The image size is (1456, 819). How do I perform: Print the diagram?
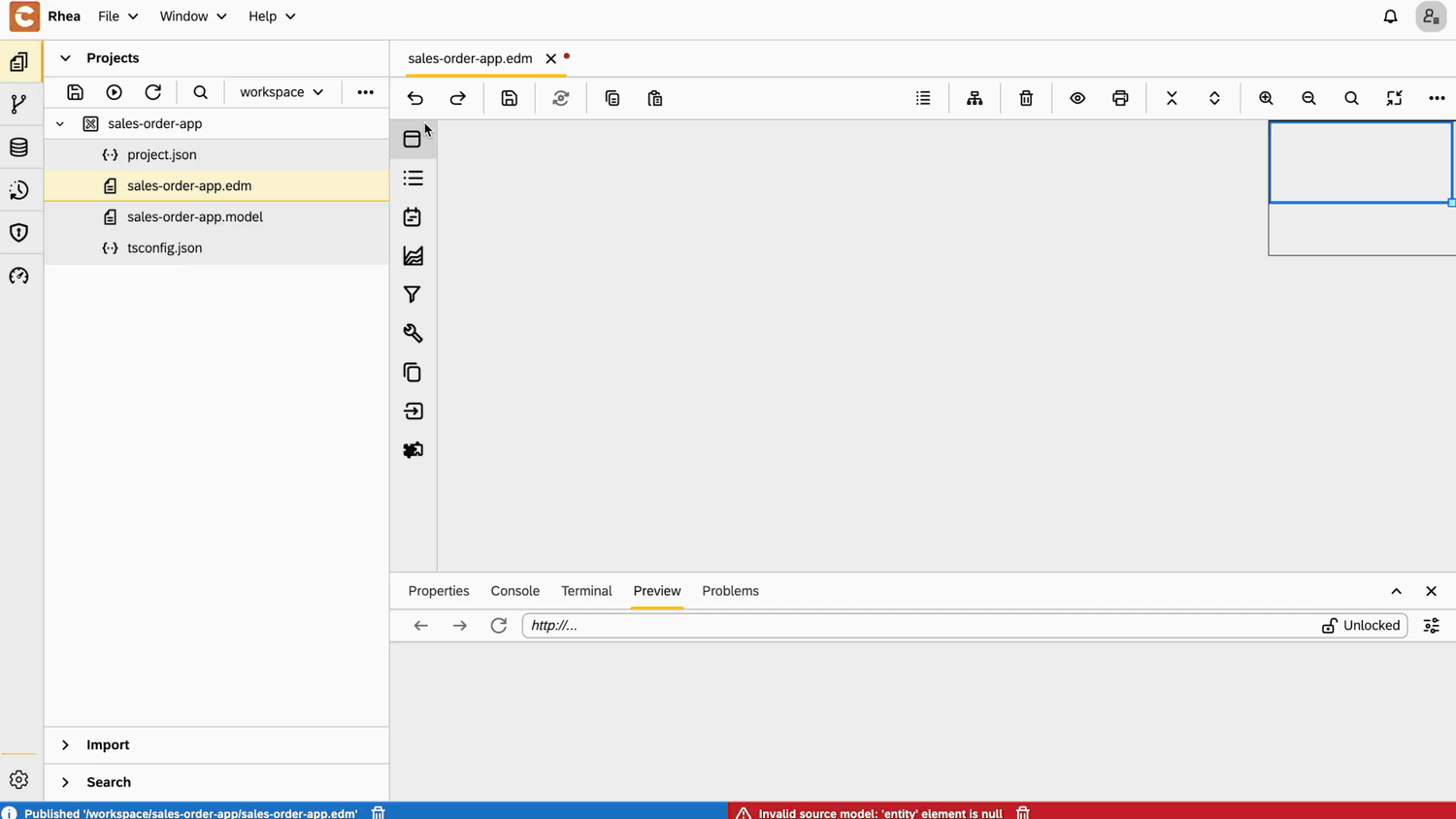[1120, 98]
